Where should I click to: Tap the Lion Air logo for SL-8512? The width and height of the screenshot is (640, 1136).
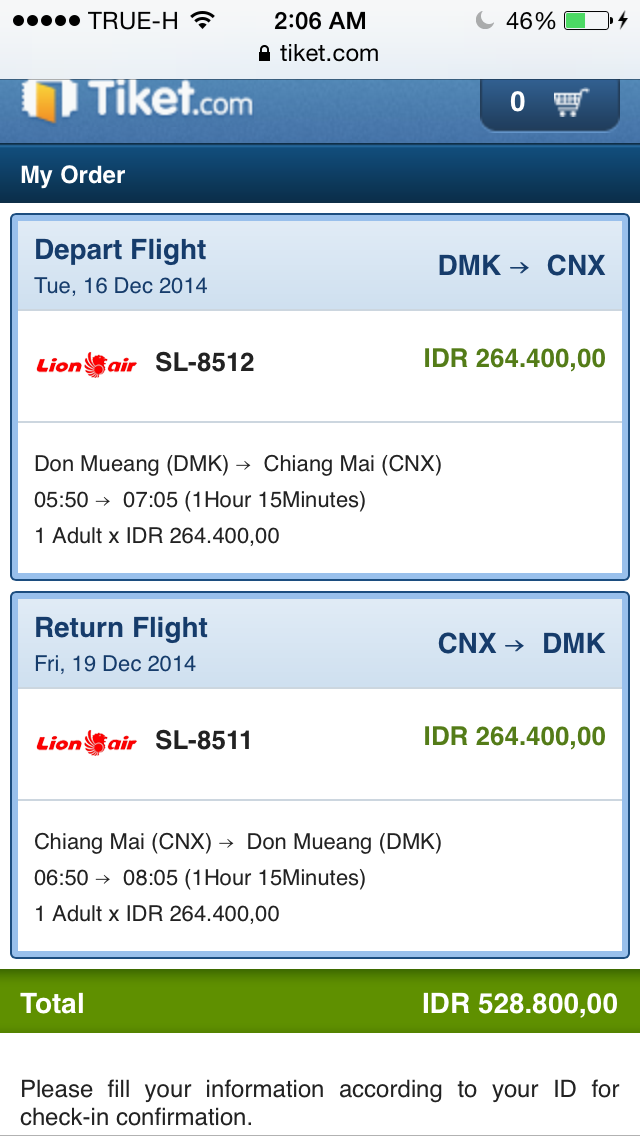tap(86, 364)
